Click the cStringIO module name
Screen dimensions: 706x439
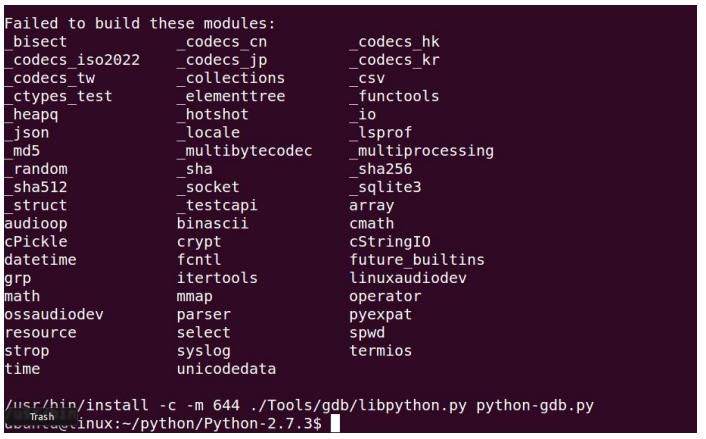tap(390, 242)
